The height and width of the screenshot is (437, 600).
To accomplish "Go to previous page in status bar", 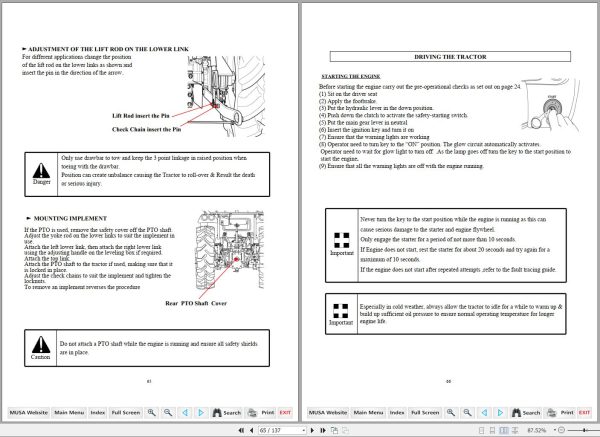I will [x=251, y=430].
